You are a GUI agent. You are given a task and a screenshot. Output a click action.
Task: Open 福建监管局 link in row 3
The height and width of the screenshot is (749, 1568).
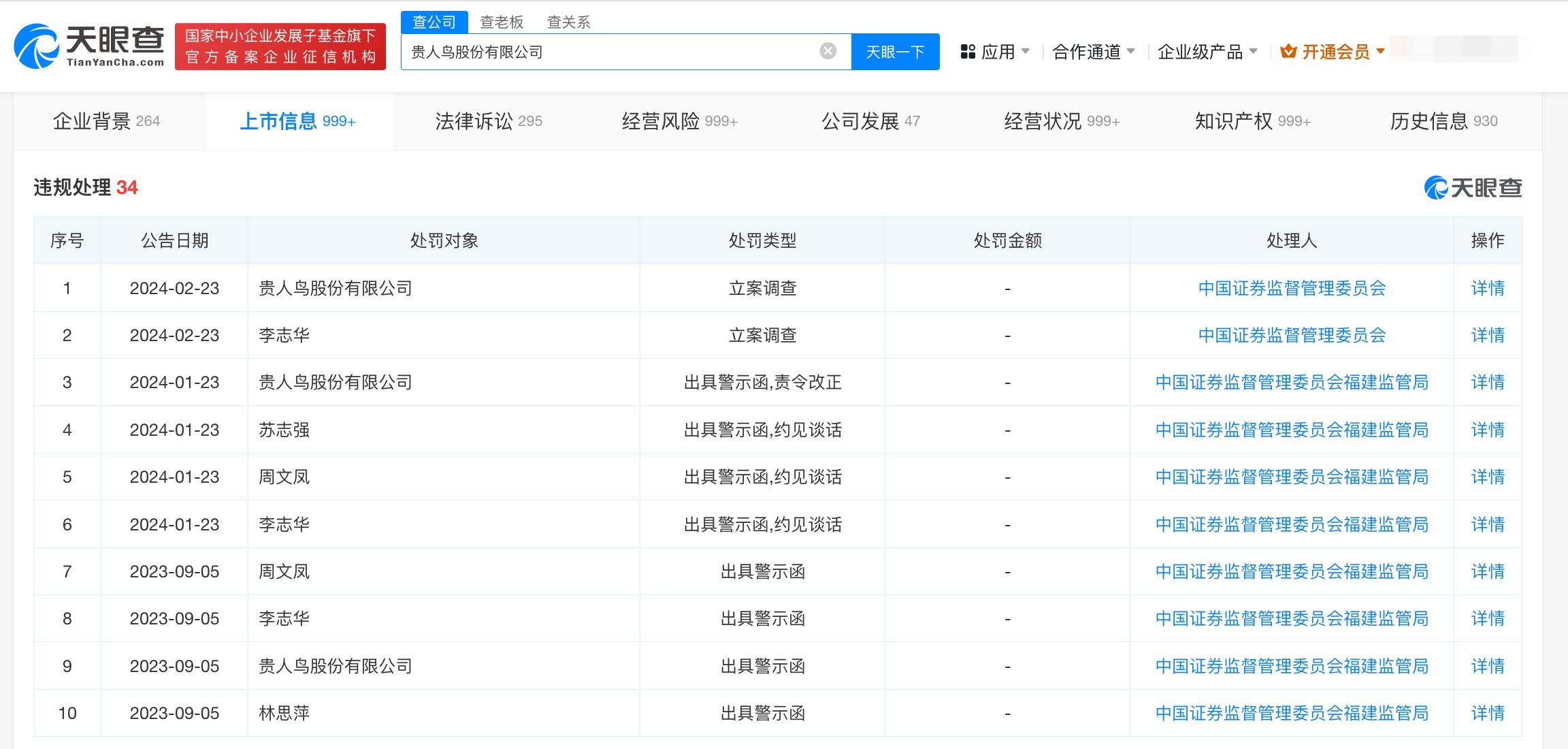[x=1292, y=382]
